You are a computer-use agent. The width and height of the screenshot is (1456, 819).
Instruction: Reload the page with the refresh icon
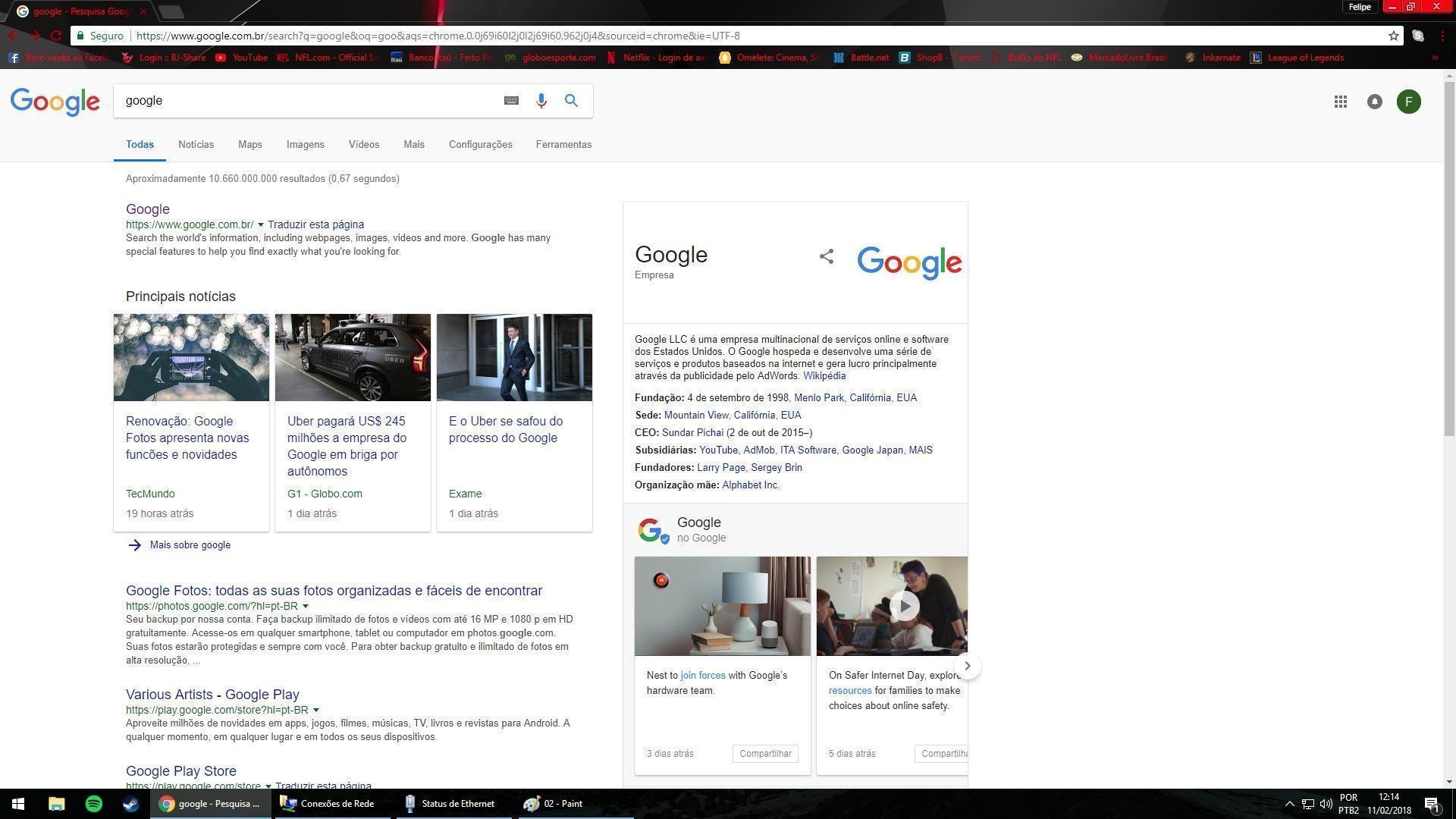point(56,36)
